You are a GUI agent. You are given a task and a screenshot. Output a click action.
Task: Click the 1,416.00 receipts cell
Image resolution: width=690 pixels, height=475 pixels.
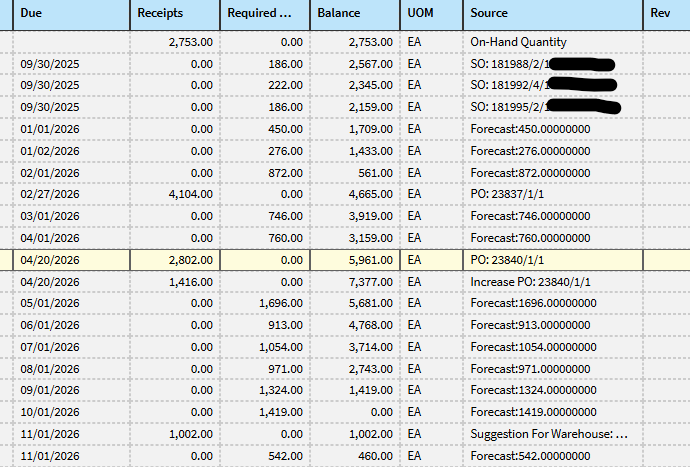[x=175, y=282]
